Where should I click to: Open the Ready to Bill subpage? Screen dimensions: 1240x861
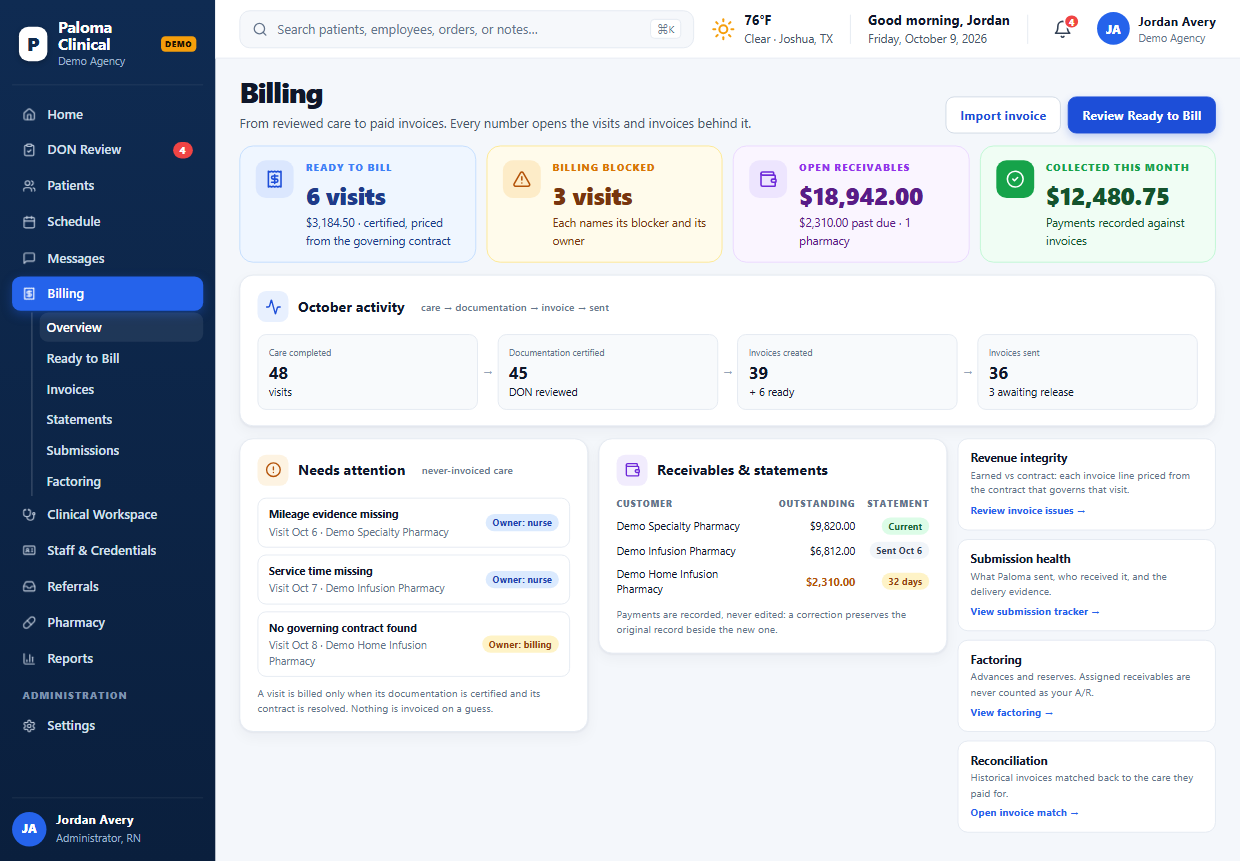[x=121, y=359]
